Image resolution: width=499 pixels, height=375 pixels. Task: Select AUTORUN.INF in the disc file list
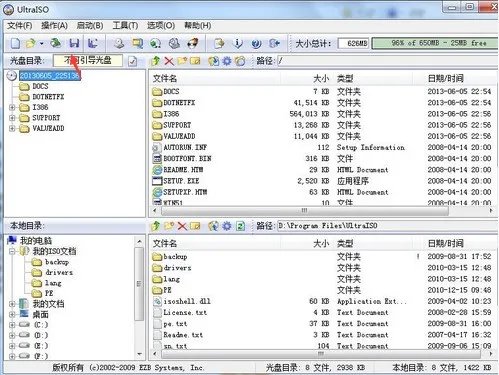pos(185,147)
